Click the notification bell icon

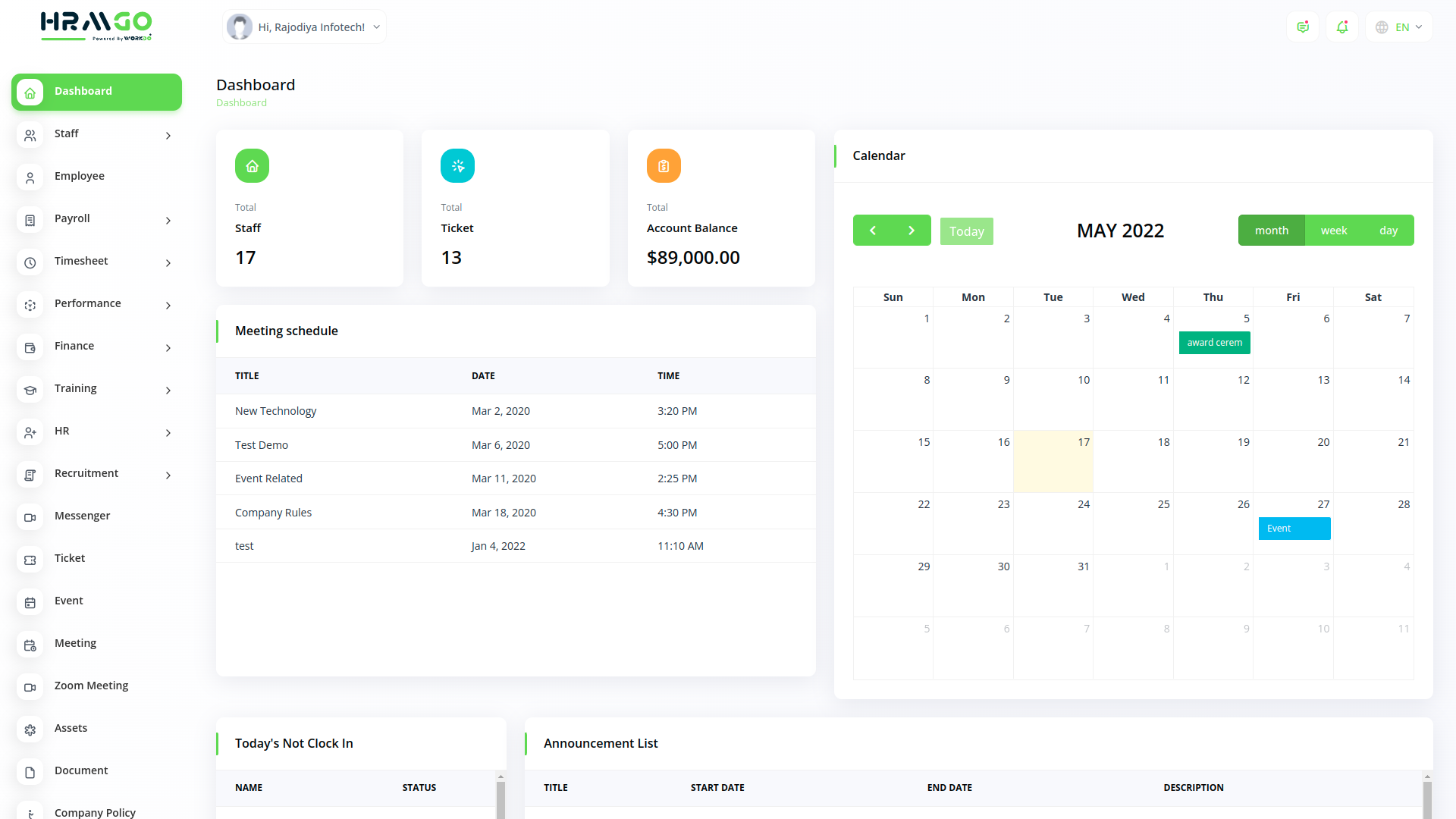click(1342, 27)
